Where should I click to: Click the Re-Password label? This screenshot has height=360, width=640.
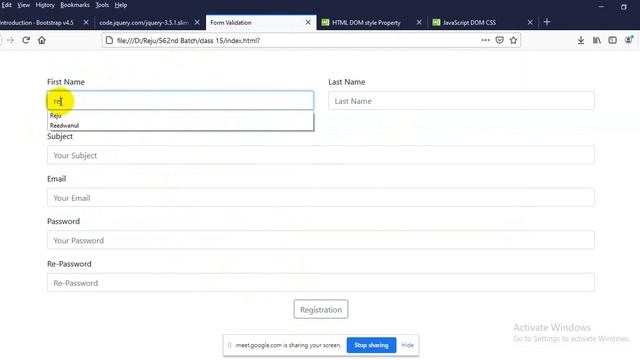[x=69, y=264]
